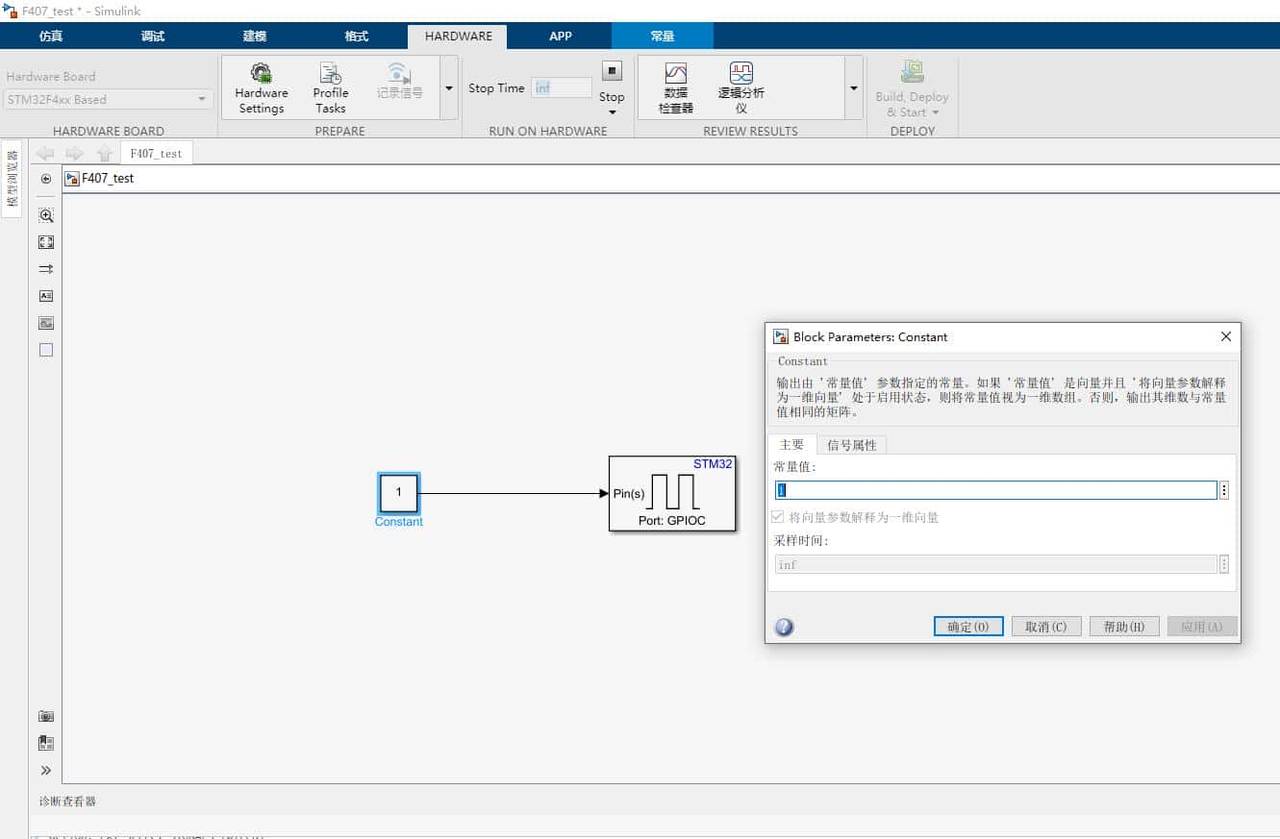Screen dimensions: 1280x839
Task: Expand the >> chevron at bottom of palette
Action: point(45,770)
